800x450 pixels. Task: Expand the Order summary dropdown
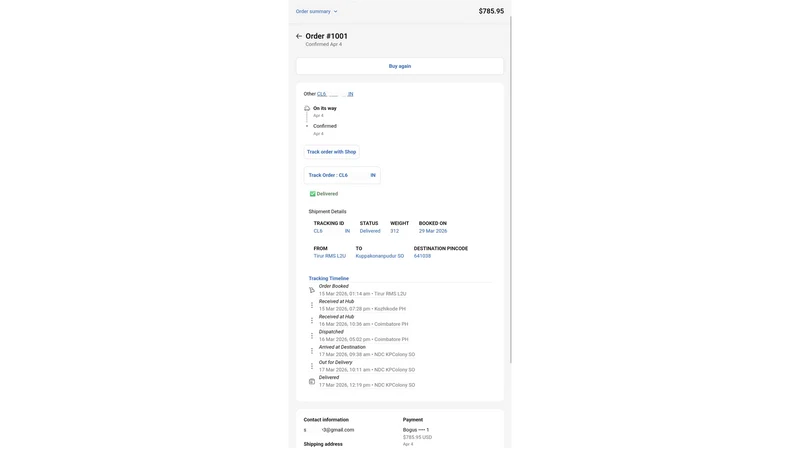[316, 11]
